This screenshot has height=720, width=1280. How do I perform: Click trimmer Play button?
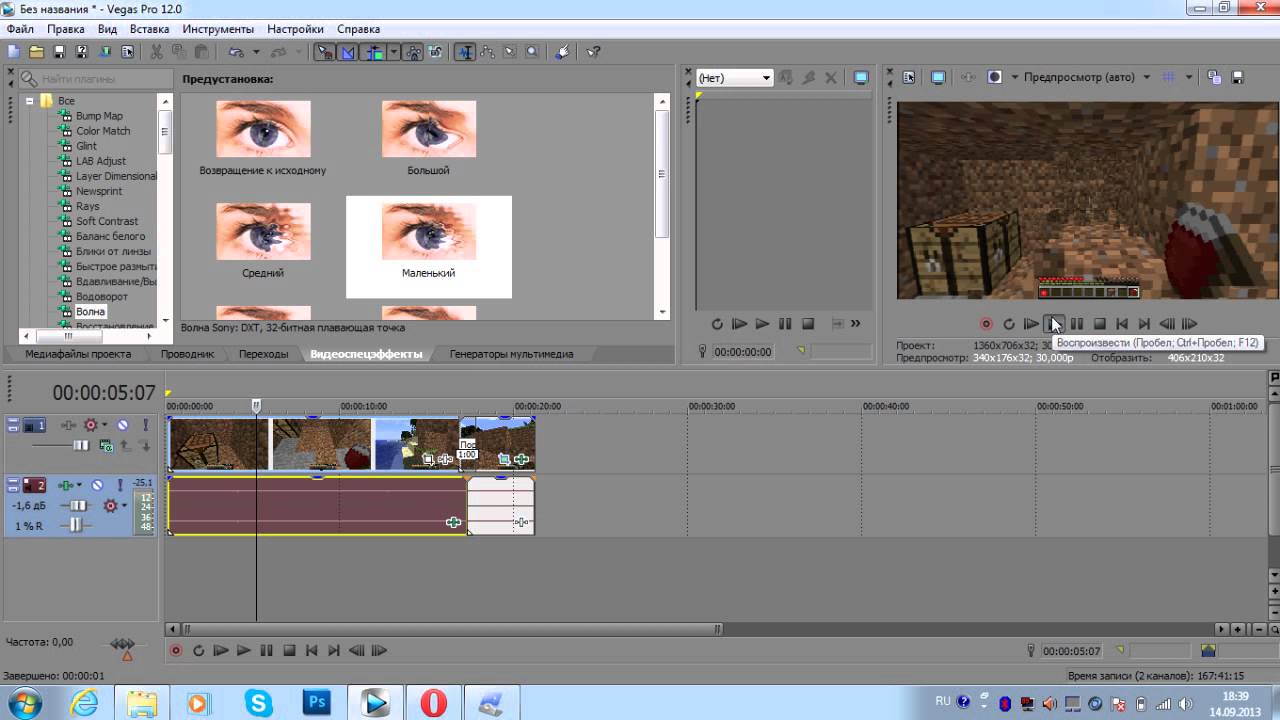coord(762,324)
